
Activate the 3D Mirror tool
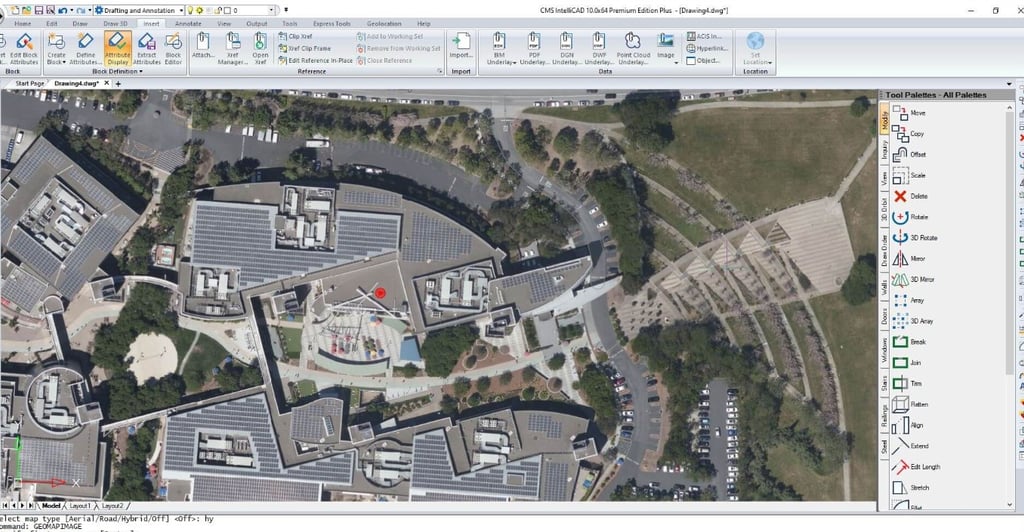pyautogui.click(x=913, y=279)
